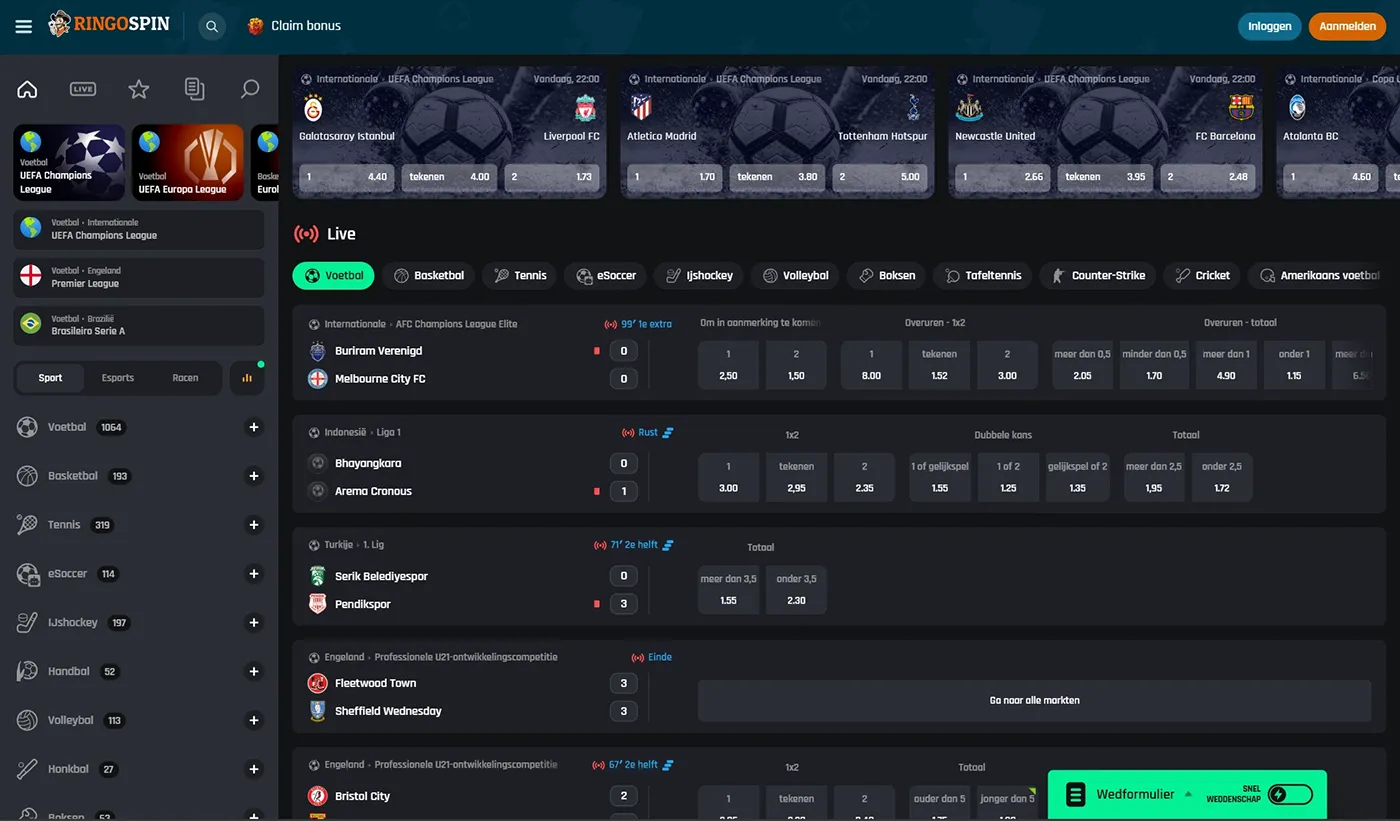Expand the Basketbal plus button
Image resolution: width=1400 pixels, height=821 pixels.
point(254,476)
